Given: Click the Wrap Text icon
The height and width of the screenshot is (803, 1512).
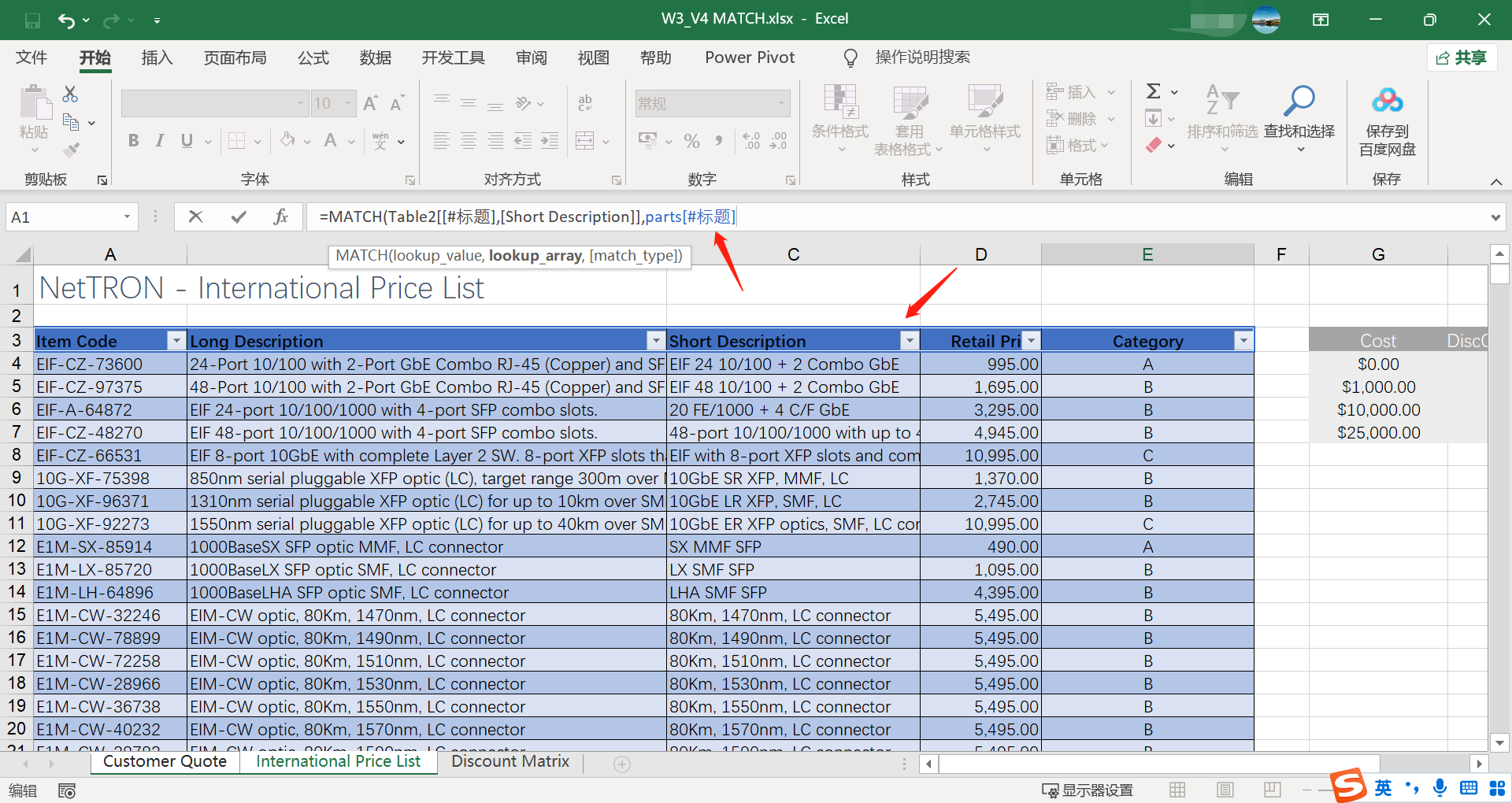Looking at the screenshot, I should [585, 103].
